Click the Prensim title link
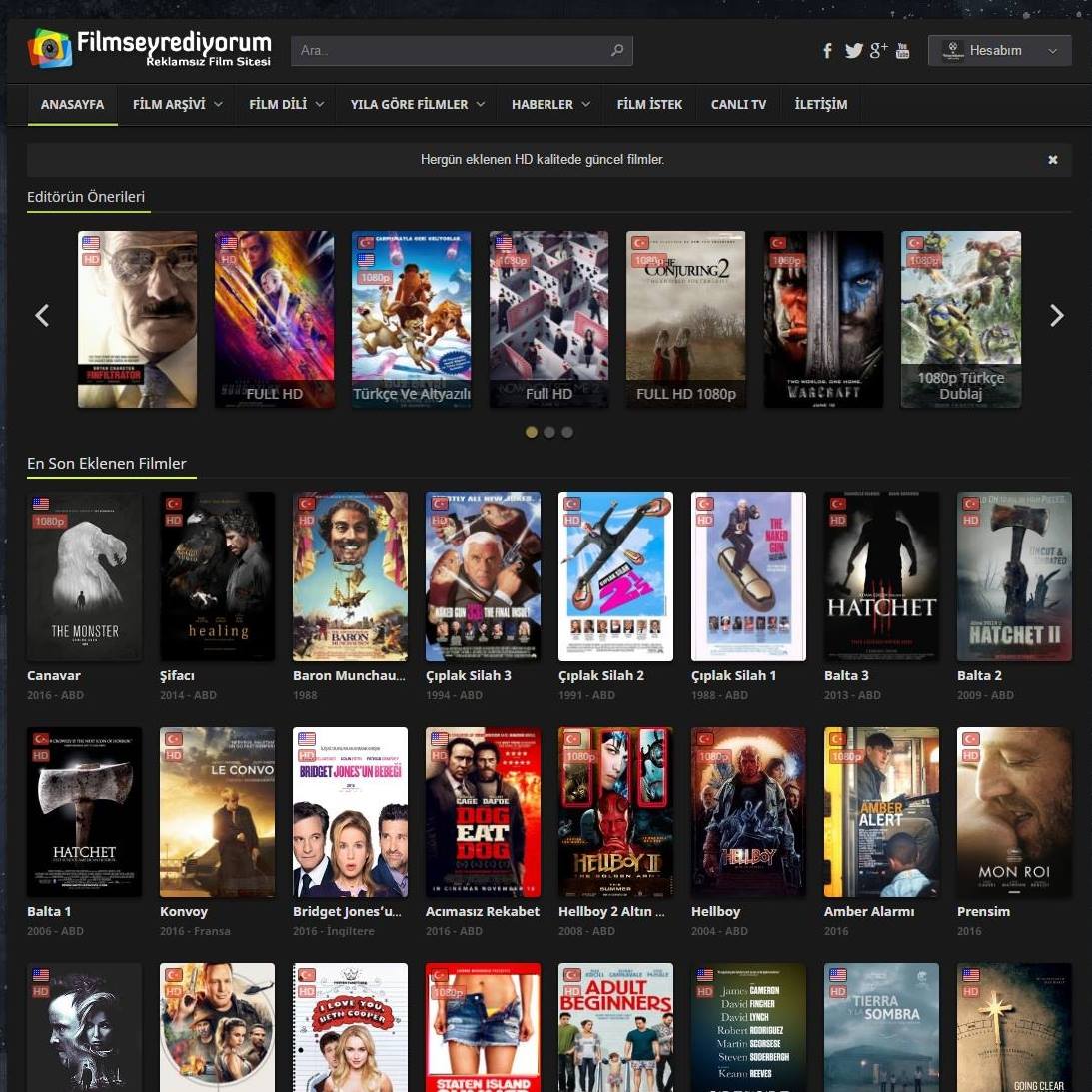This screenshot has width=1092, height=1092. pyautogui.click(x=983, y=911)
